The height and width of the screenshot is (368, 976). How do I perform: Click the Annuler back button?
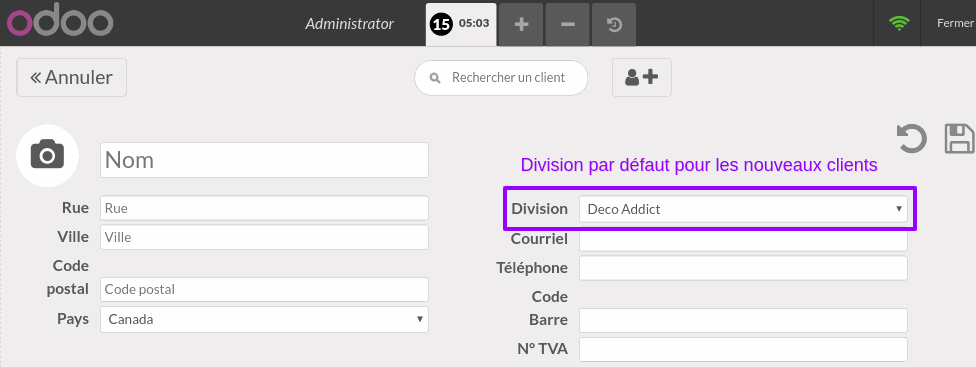[x=72, y=77]
